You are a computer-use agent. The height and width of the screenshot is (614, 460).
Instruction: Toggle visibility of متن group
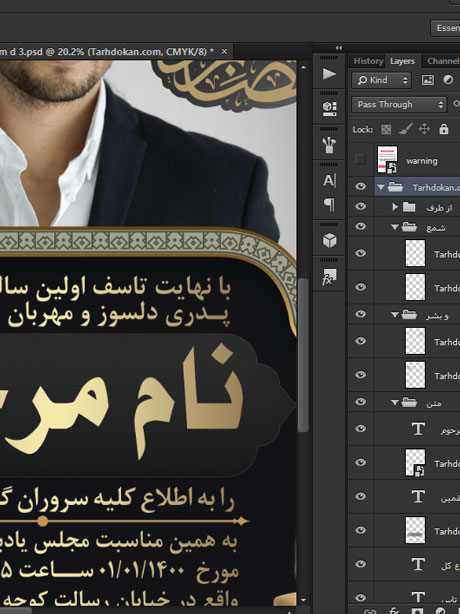360,402
